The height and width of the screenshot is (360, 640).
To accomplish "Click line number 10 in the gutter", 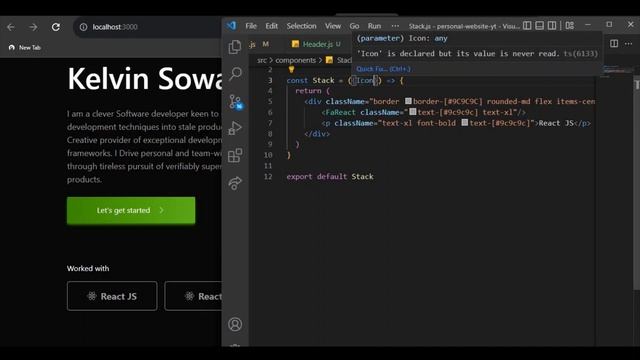I will (x=268, y=155).
